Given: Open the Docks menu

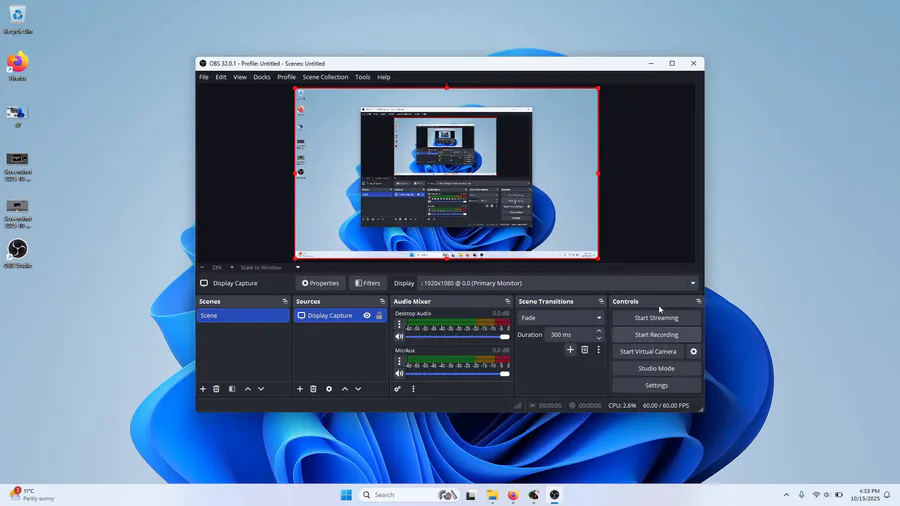Looking at the screenshot, I should [x=261, y=77].
